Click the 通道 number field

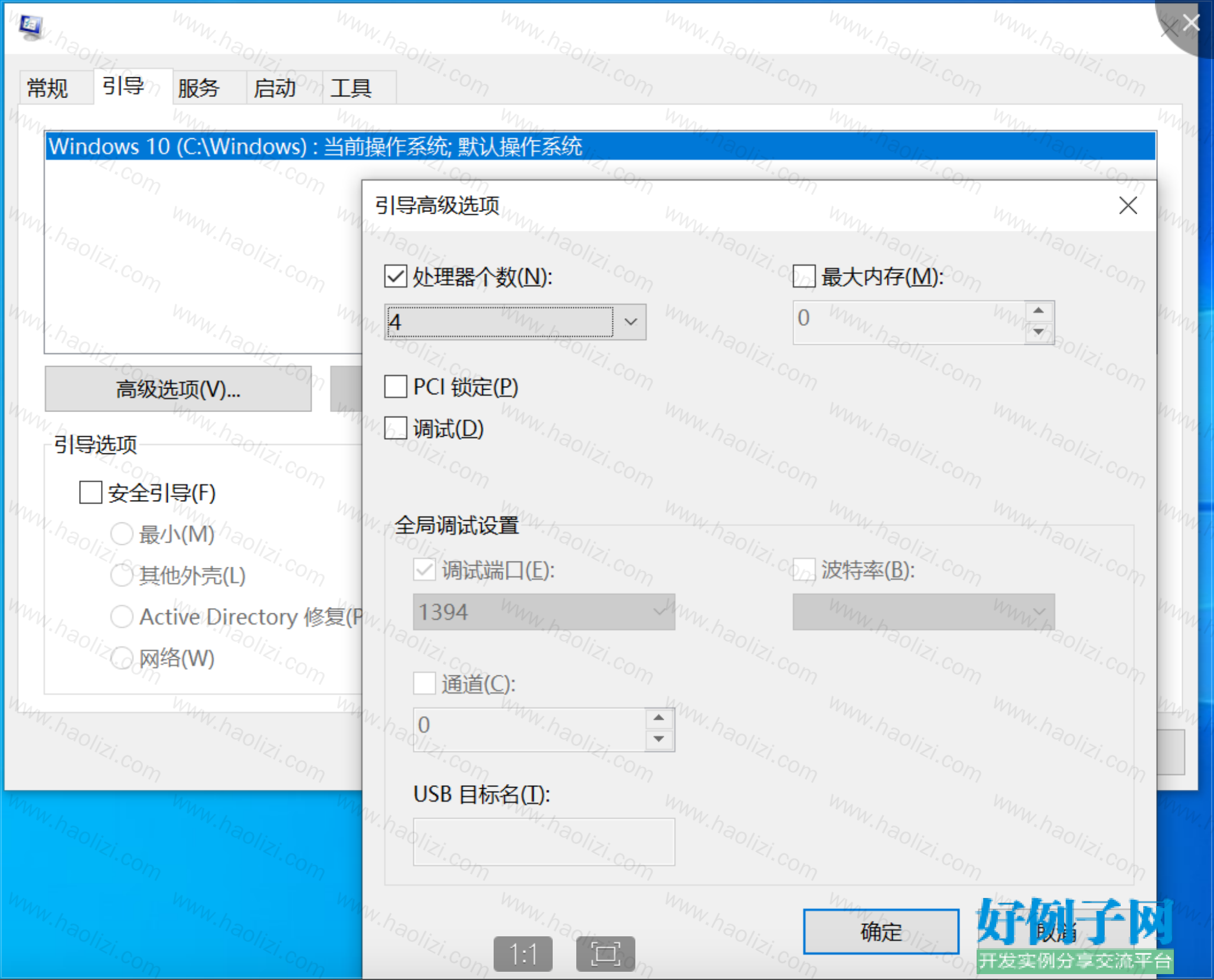point(530,729)
